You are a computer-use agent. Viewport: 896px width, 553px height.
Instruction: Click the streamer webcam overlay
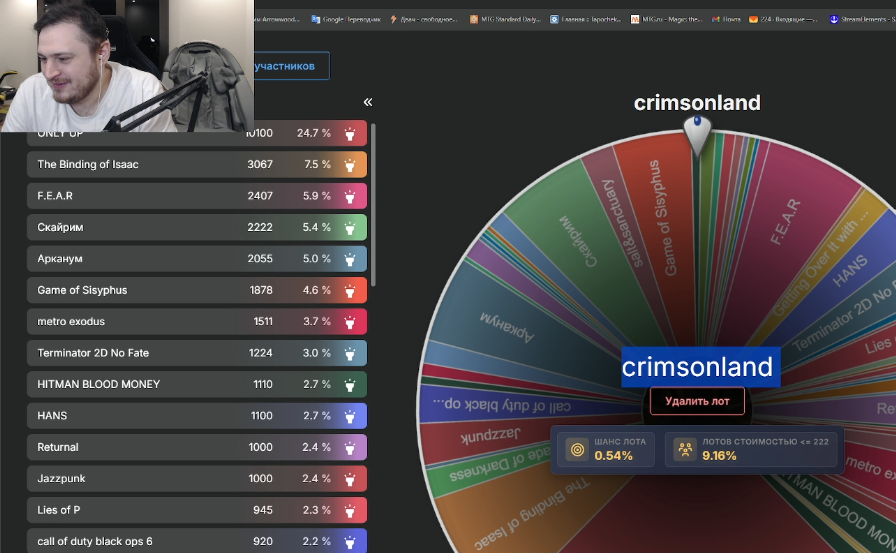coord(127,66)
